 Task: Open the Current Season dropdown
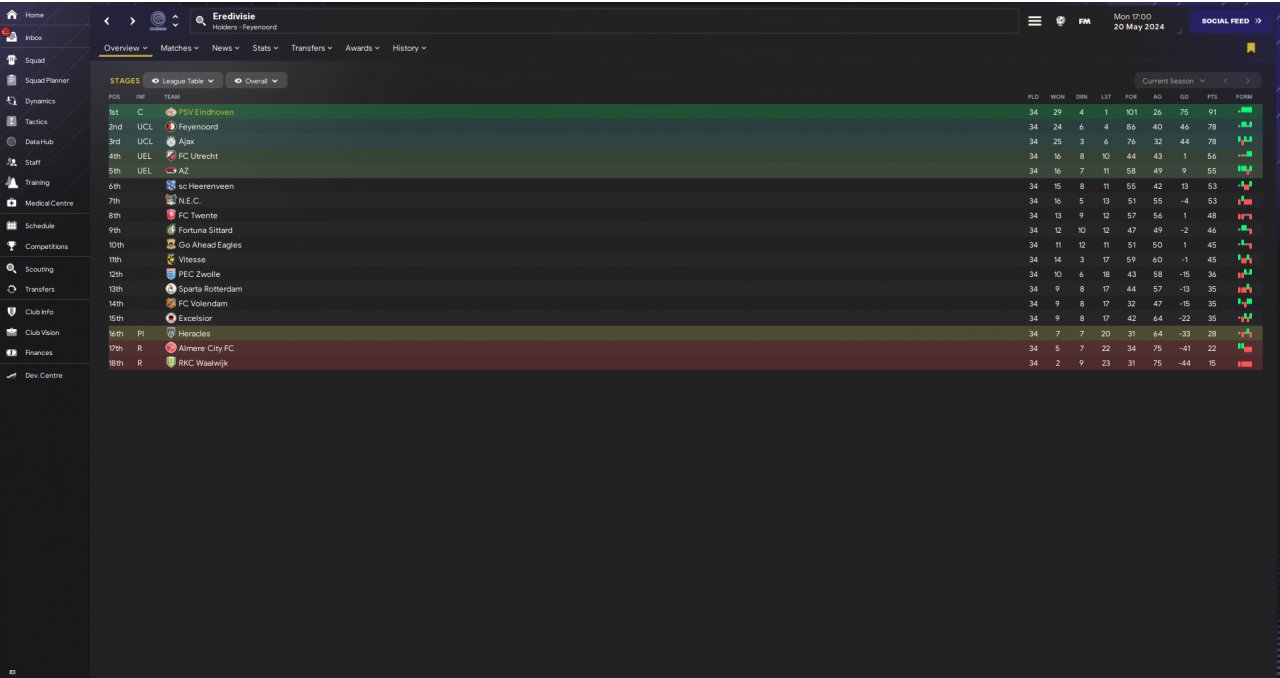[x=1173, y=81]
